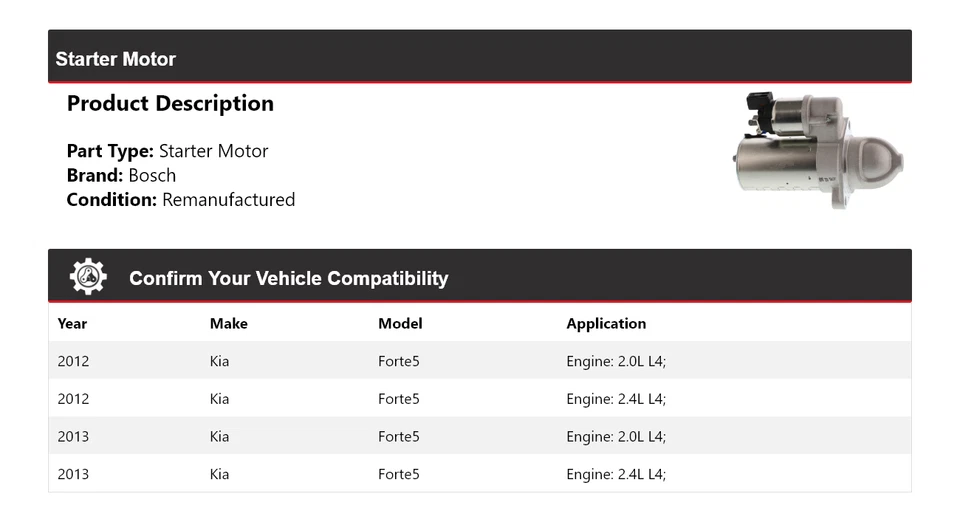This screenshot has width=960, height=522.
Task: Click Engine: 2.4L L4 in the last row
Action: 615,474
